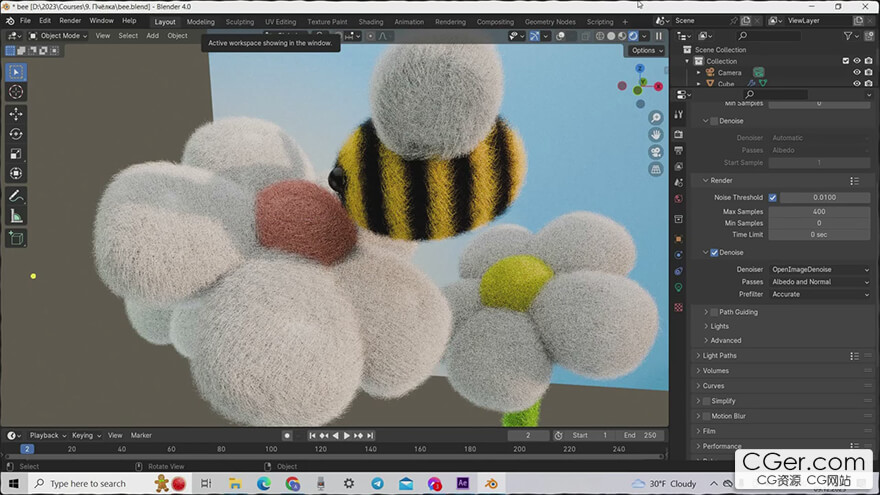Activate the Rotate tool
Screen dimensions: 880x495
(x=16, y=133)
